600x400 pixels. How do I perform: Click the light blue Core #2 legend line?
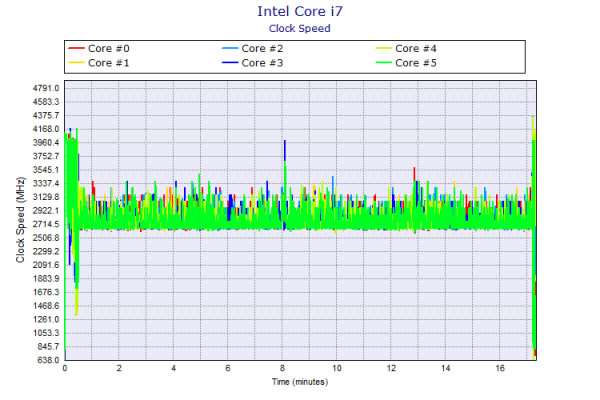pos(230,48)
